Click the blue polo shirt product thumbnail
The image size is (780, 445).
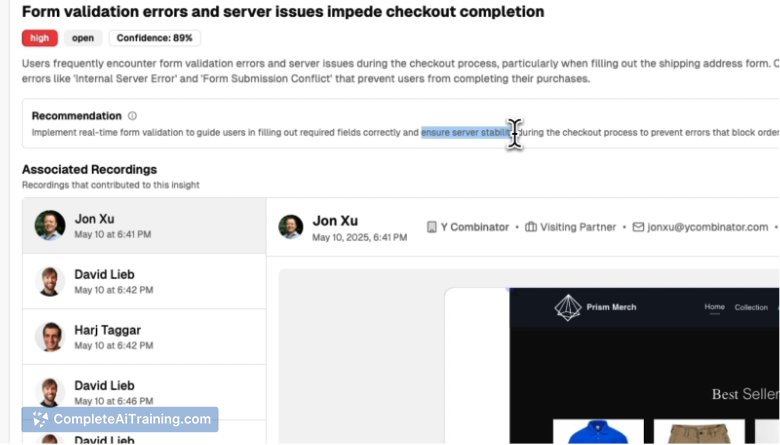click(x=598, y=432)
